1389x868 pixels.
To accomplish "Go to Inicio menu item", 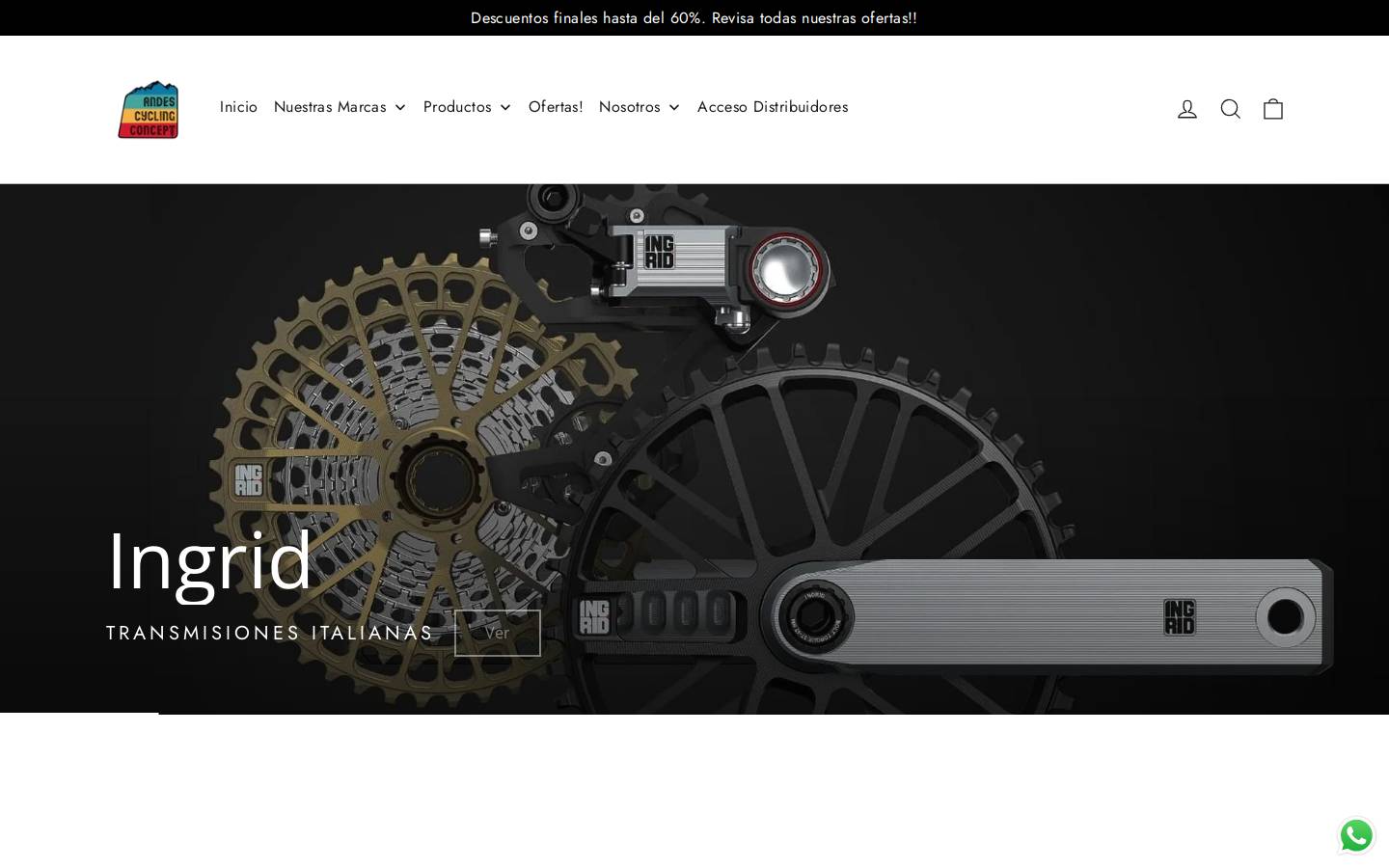I will point(238,107).
